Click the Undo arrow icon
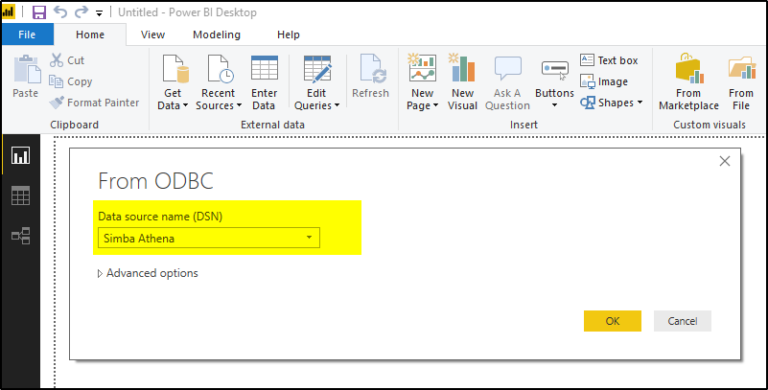This screenshot has height=390, width=768. click(60, 12)
